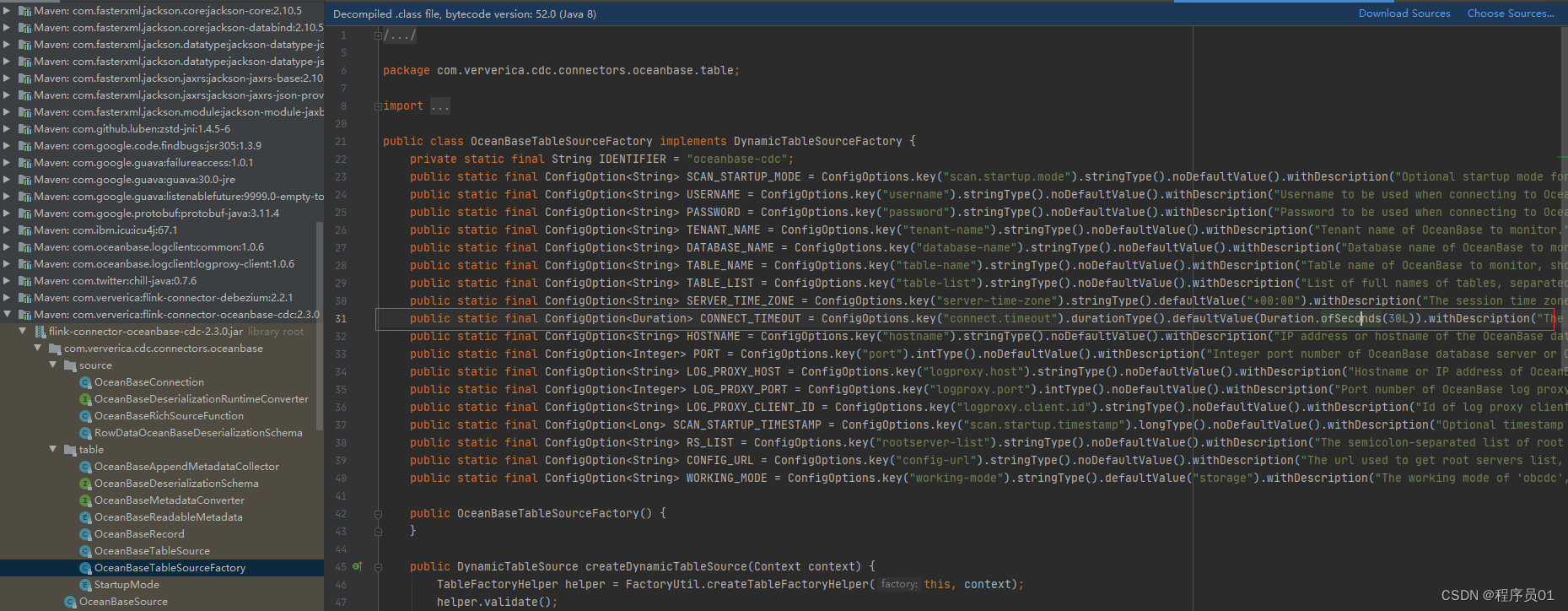Click the RowDataOceanBaseDeserializationSchema class icon
The height and width of the screenshot is (611, 1568).
85,433
